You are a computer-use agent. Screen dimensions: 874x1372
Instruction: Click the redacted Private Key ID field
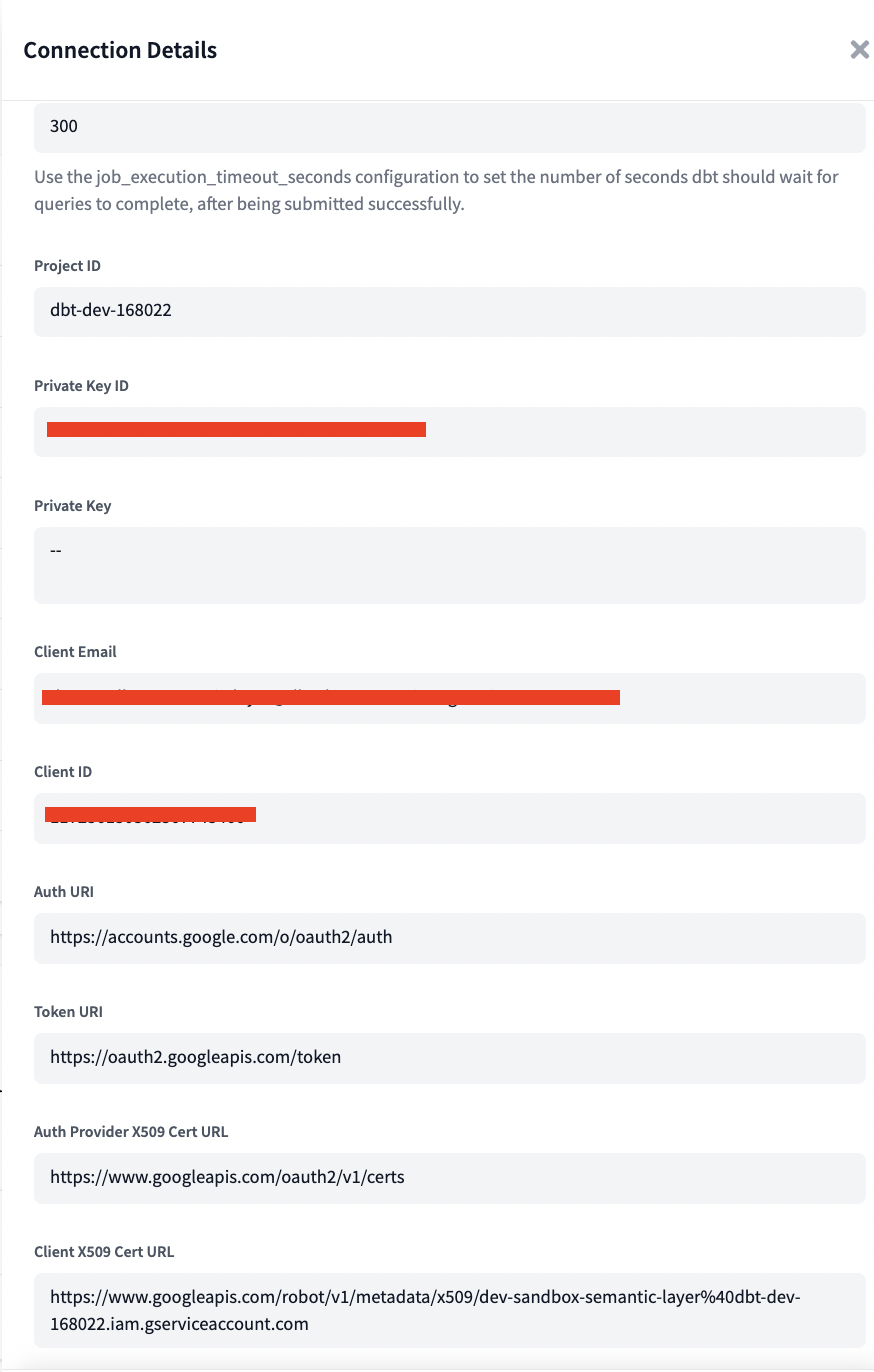point(450,431)
